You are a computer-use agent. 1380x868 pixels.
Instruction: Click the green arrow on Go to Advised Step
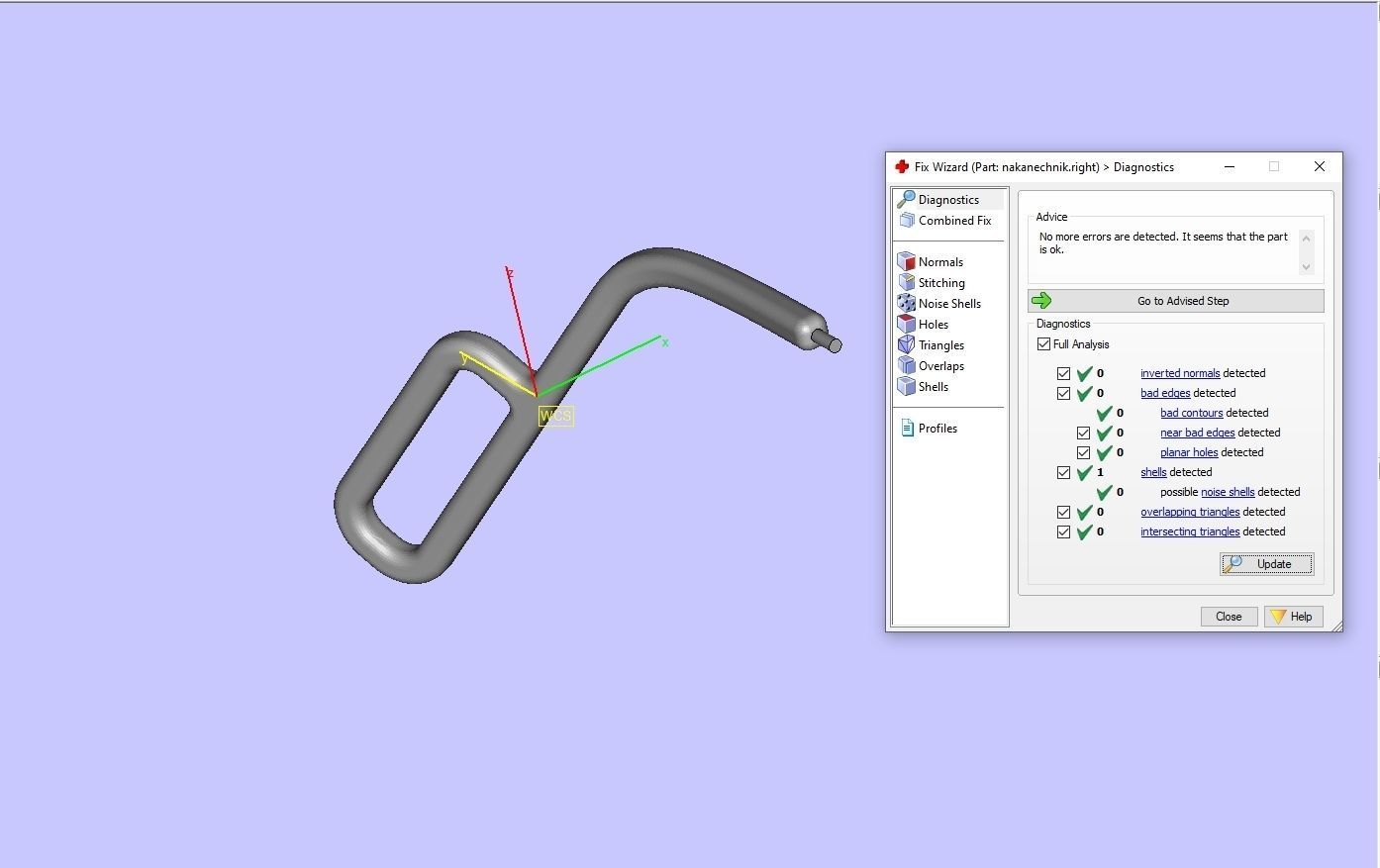click(x=1041, y=301)
